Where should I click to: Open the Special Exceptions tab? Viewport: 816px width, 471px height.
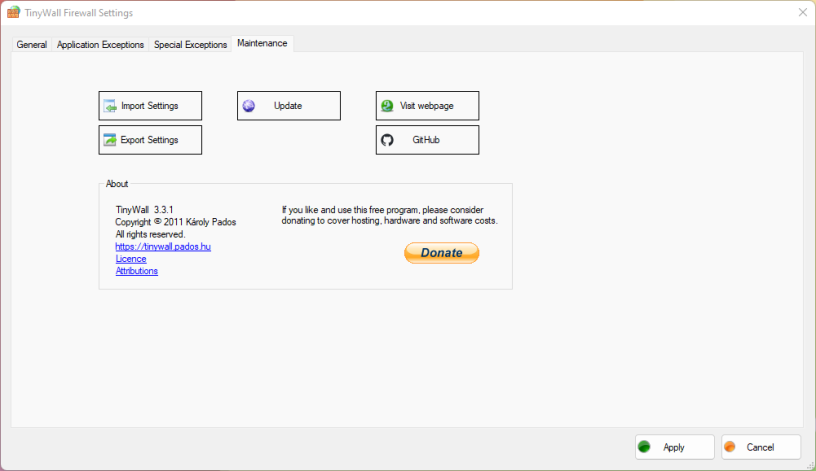coord(190,45)
